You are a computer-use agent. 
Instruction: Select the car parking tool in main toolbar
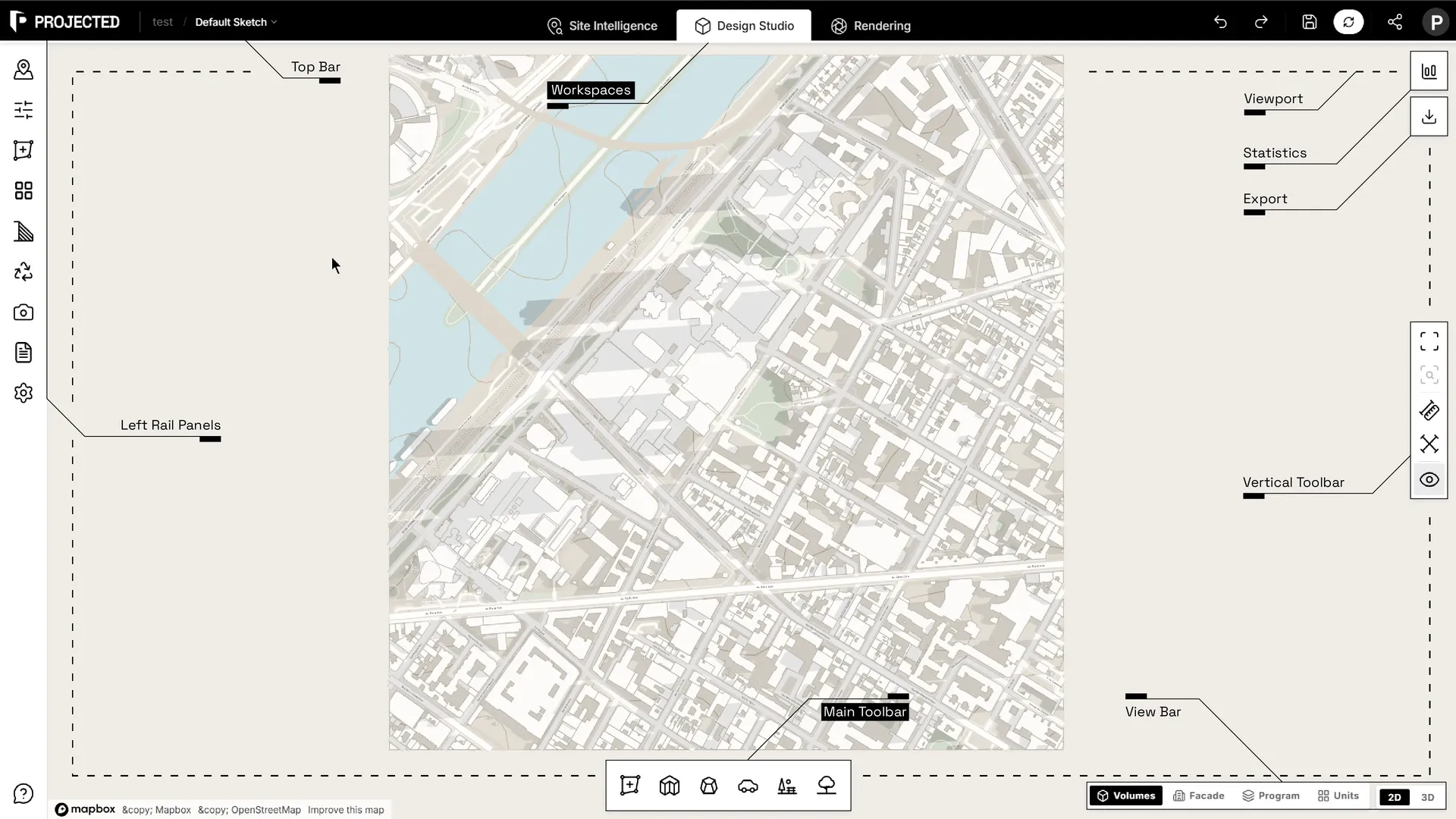(x=748, y=786)
